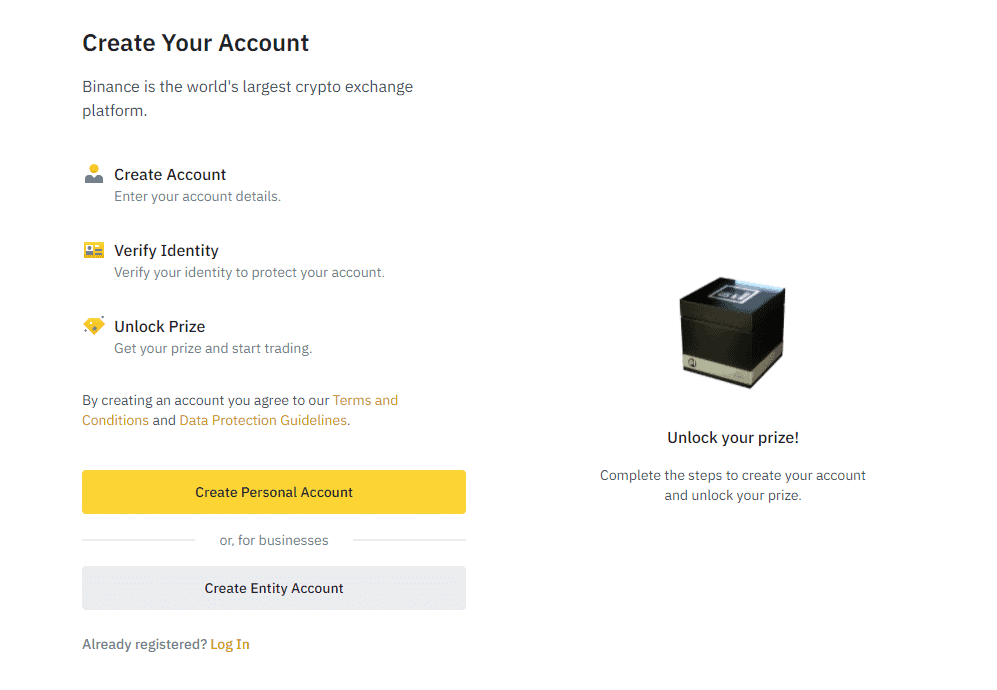Screen dimensions: 997x690
Task: Select the Unlock Prize step label
Action: click(159, 326)
